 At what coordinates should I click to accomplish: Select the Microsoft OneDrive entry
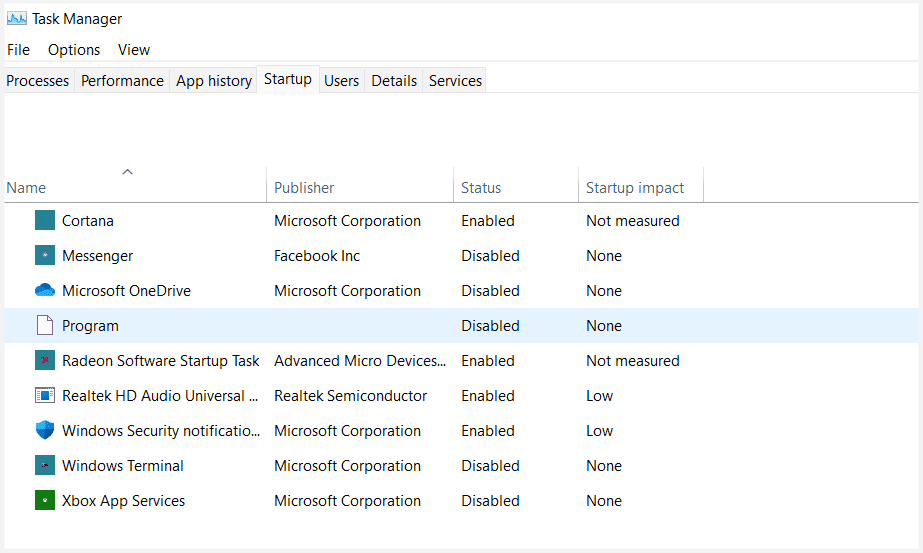coord(127,290)
